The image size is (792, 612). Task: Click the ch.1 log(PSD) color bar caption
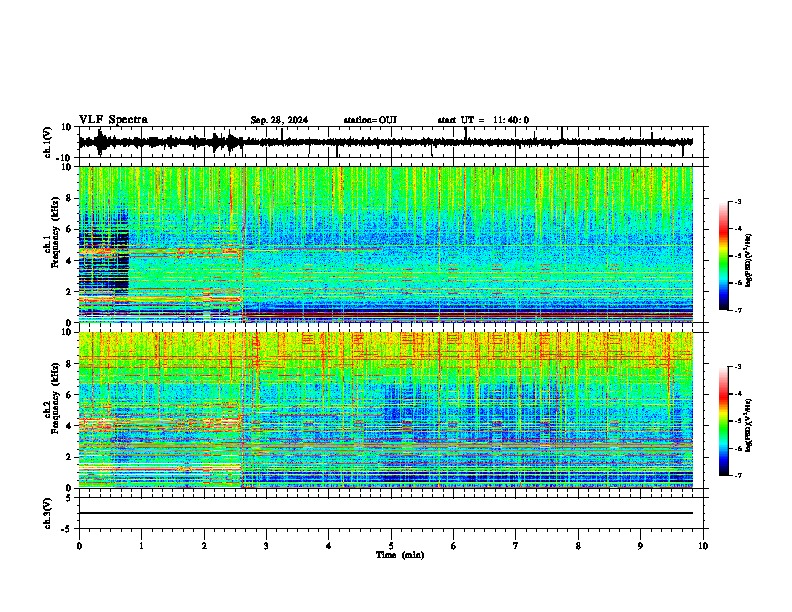coord(749,260)
